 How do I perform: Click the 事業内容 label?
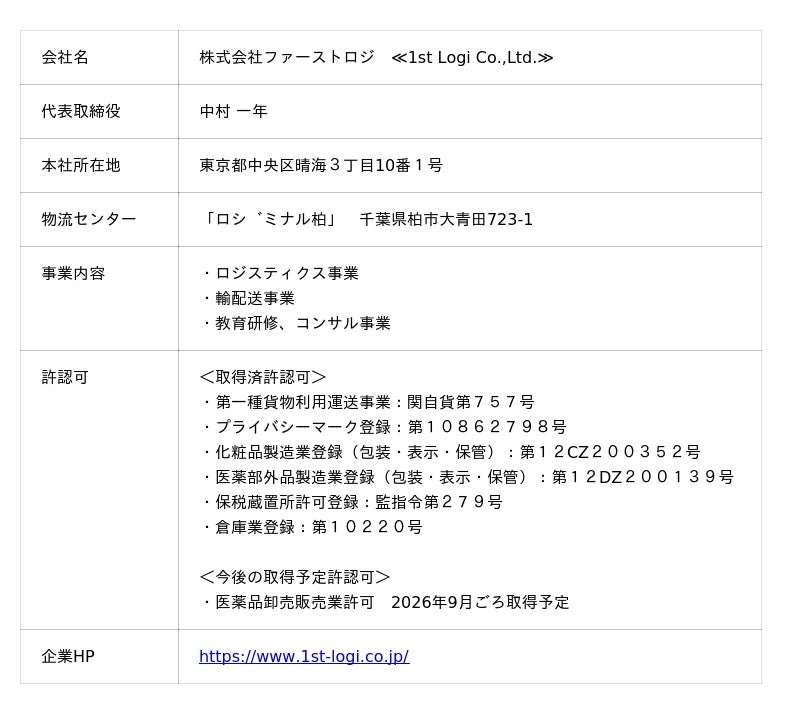click(73, 274)
